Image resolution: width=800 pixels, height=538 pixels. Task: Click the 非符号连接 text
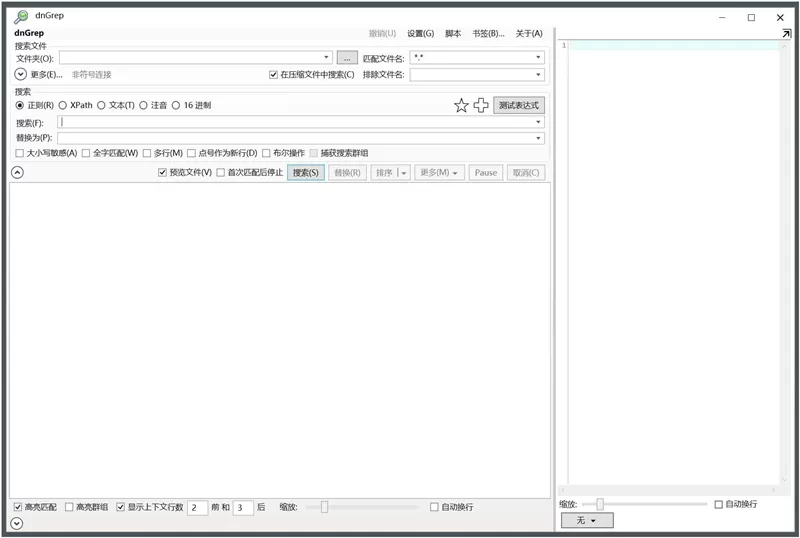91,75
